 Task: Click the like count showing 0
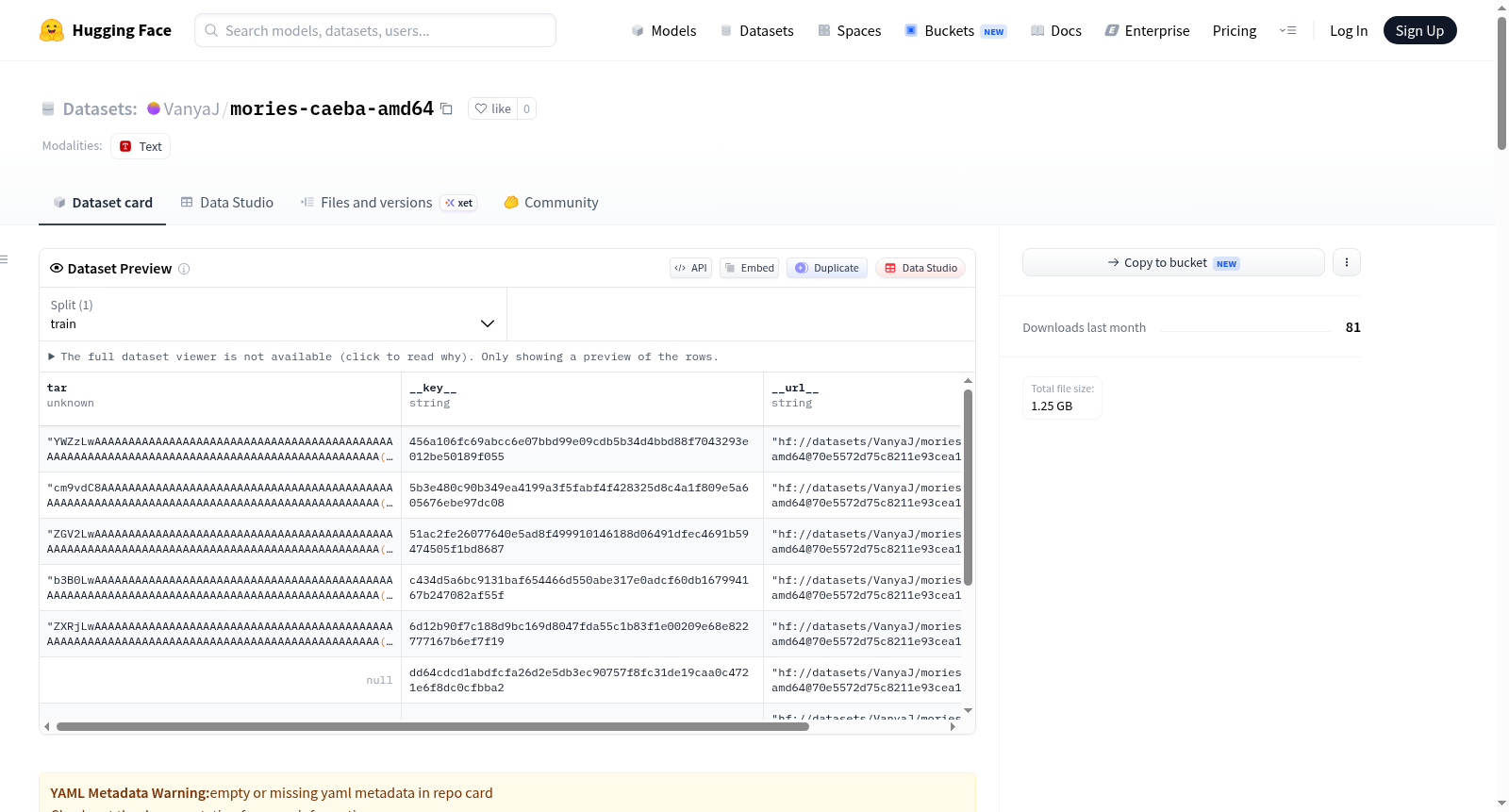(526, 108)
